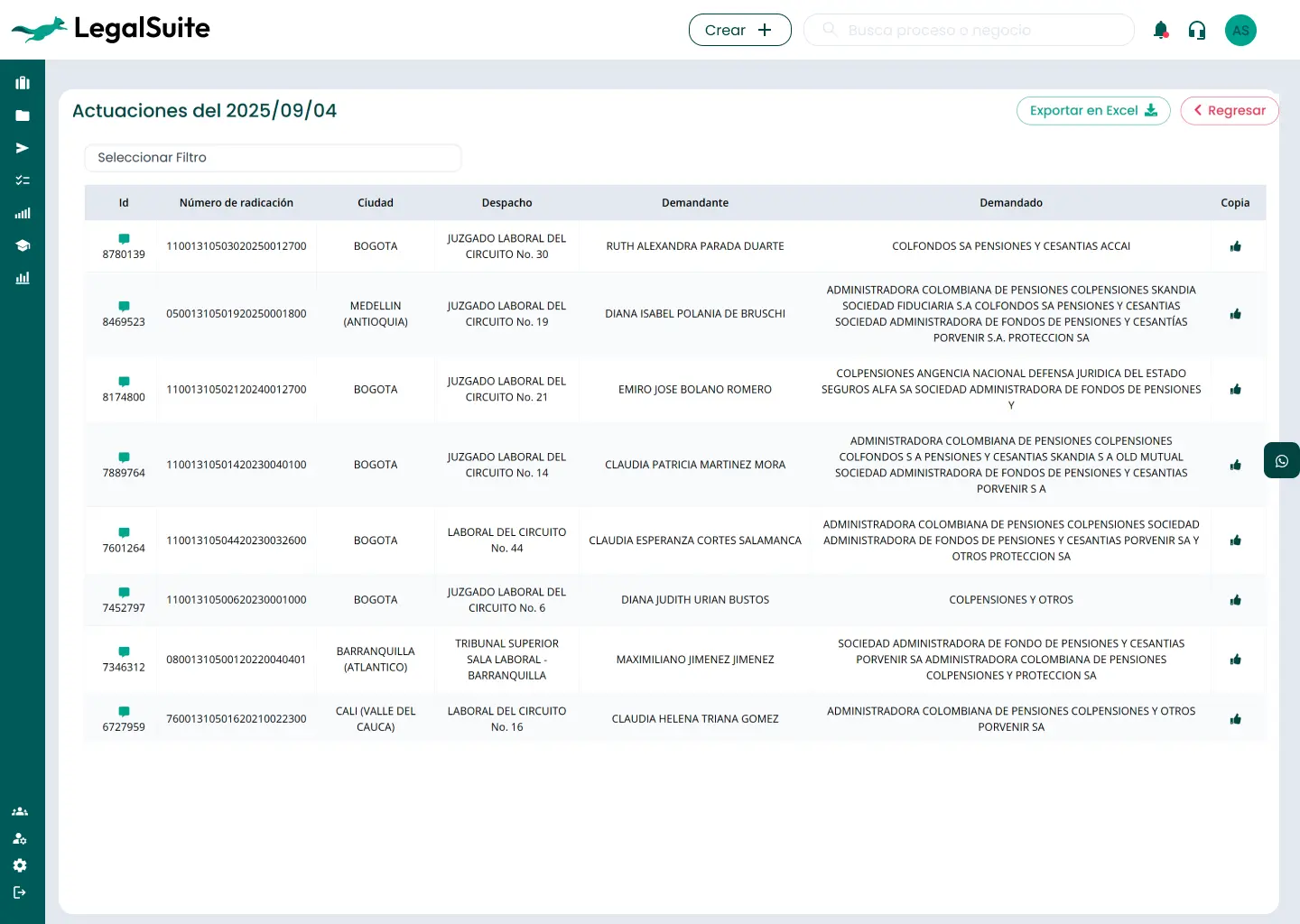Viewport: 1300px width, 924px height.
Task: Open the checklist tasks icon in sidebar
Action: (23, 180)
